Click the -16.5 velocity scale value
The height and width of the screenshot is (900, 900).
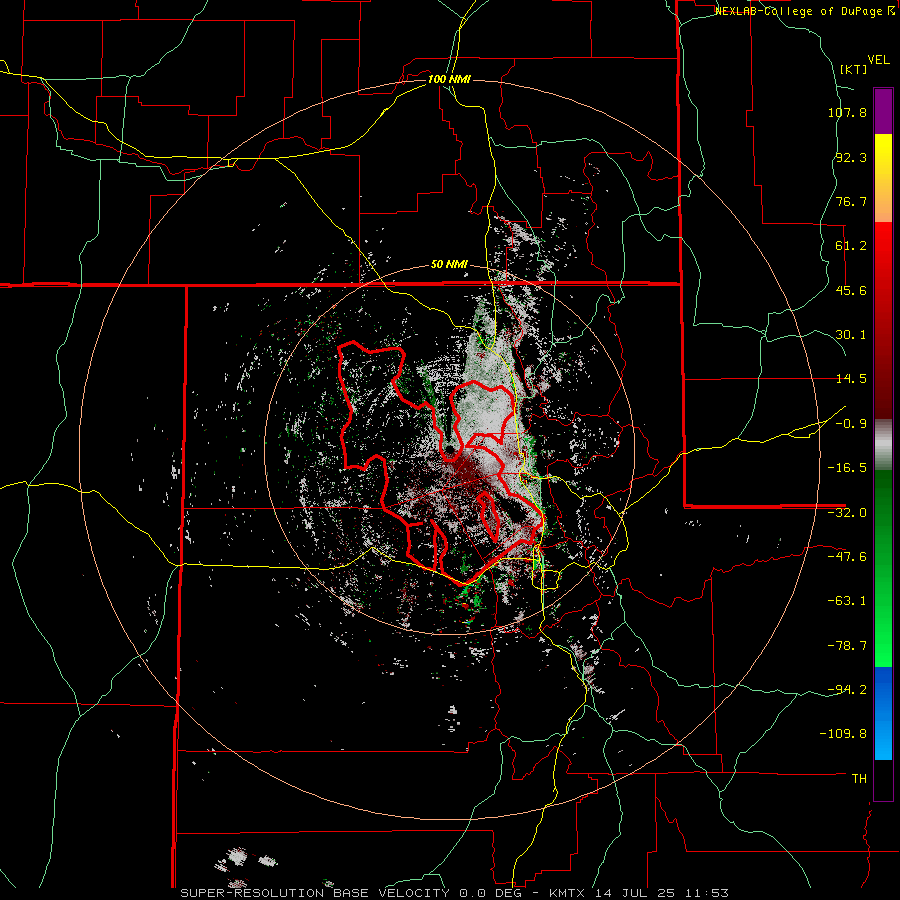[847, 468]
